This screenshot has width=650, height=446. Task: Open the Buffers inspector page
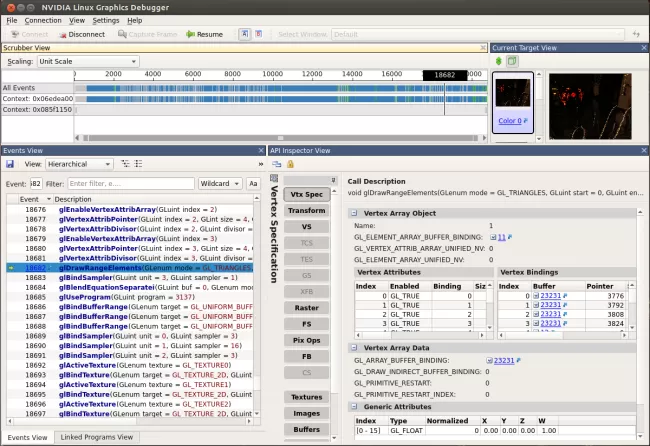[x=307, y=429]
